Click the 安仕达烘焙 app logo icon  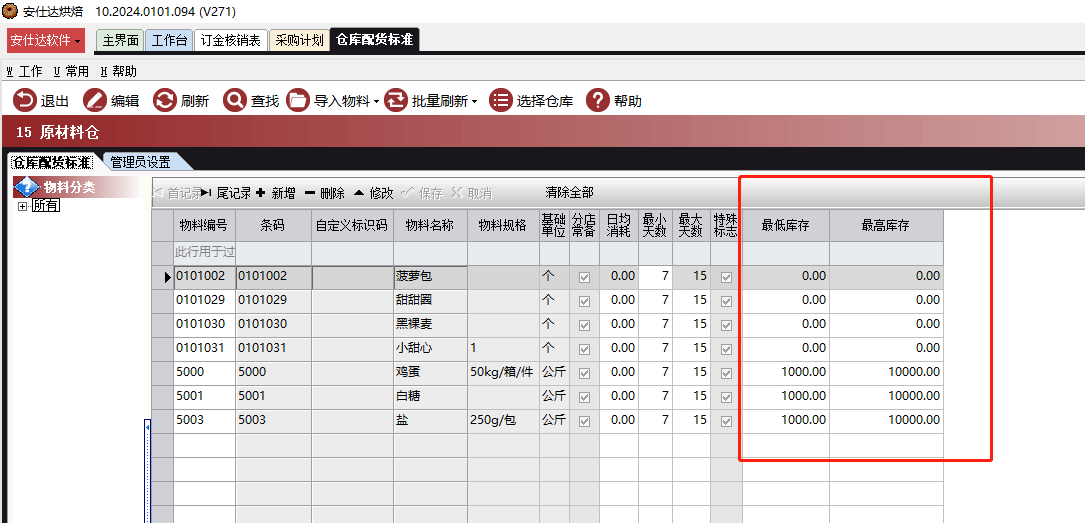tap(10, 11)
